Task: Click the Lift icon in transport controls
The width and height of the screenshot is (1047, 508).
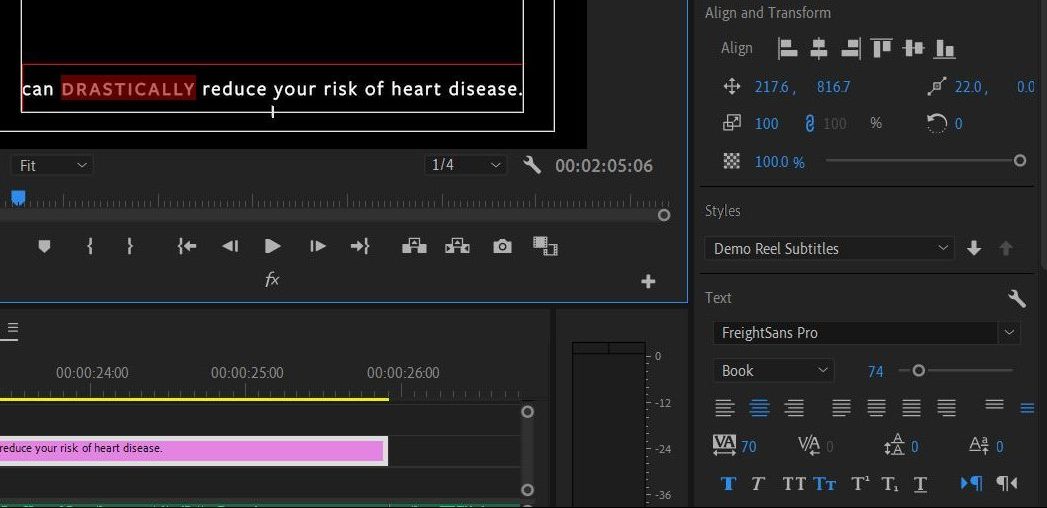Action: coord(414,246)
